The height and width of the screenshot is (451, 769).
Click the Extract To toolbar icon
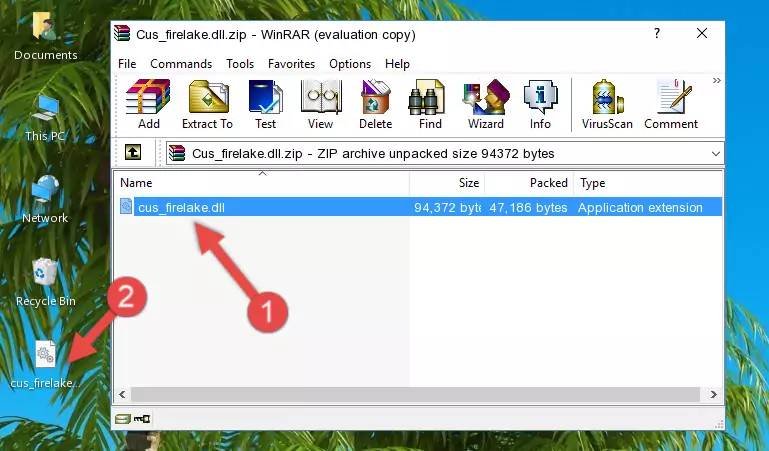coord(207,104)
